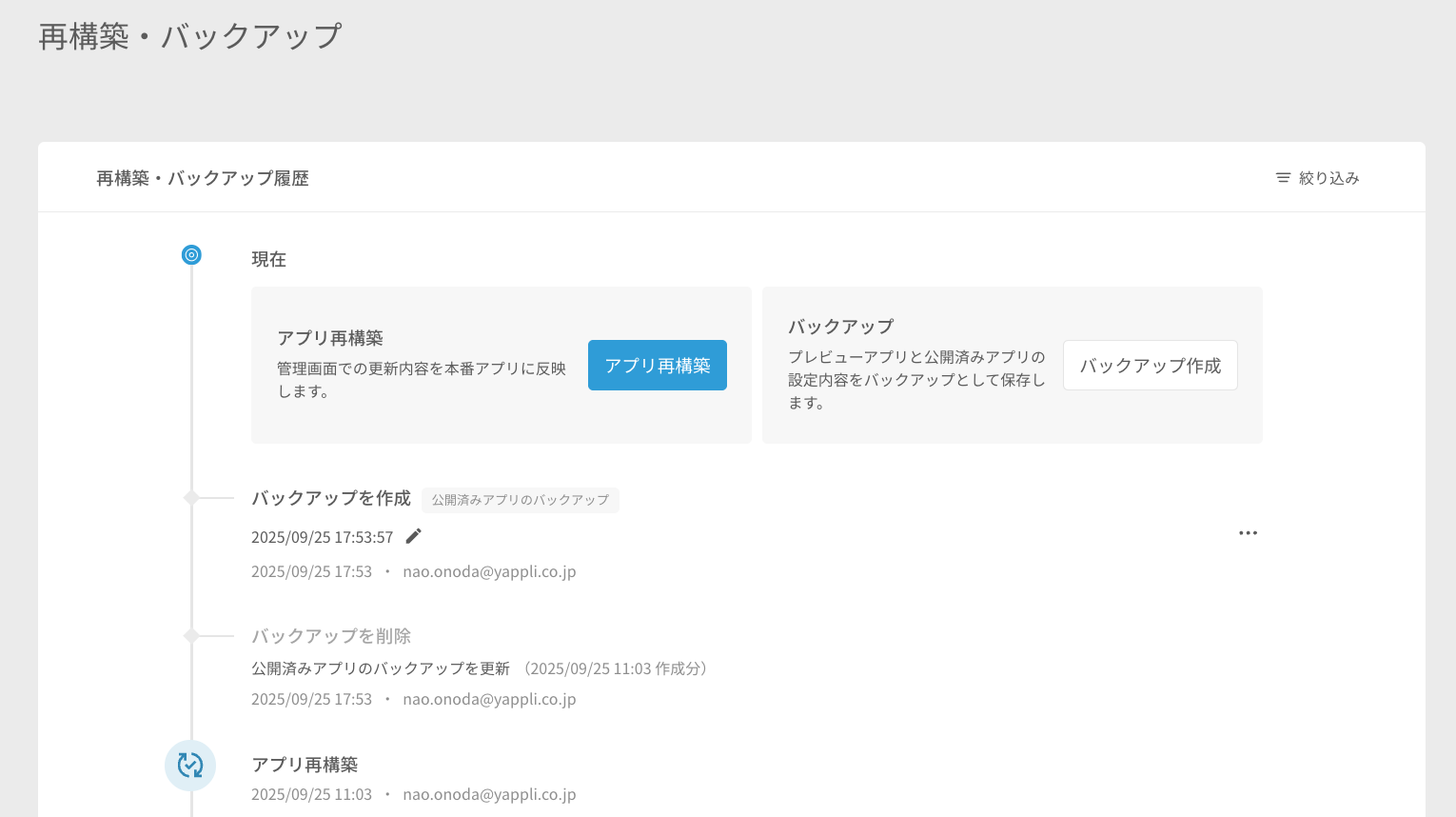Edit backup name with pencil icon
1456x817 pixels.
pos(413,536)
